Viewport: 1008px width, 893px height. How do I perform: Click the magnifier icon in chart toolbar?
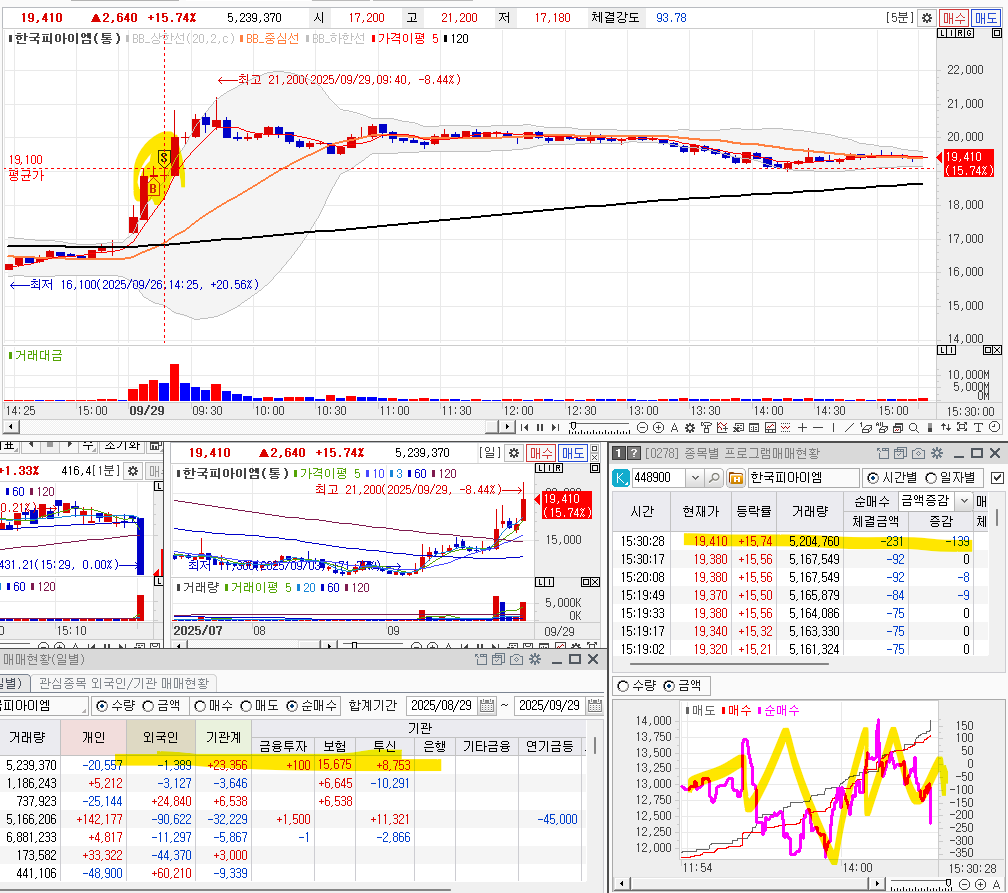914,428
